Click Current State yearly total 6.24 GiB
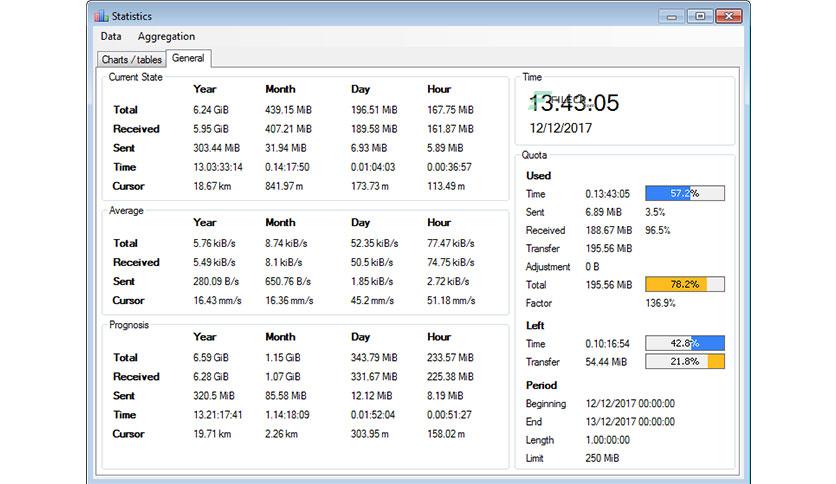The height and width of the screenshot is (484, 836). click(x=211, y=110)
